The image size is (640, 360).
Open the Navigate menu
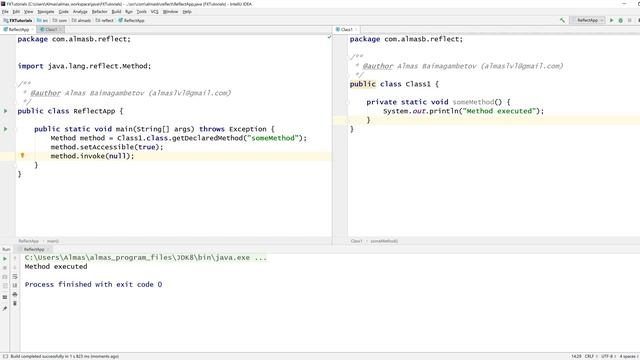pyautogui.click(x=46, y=12)
